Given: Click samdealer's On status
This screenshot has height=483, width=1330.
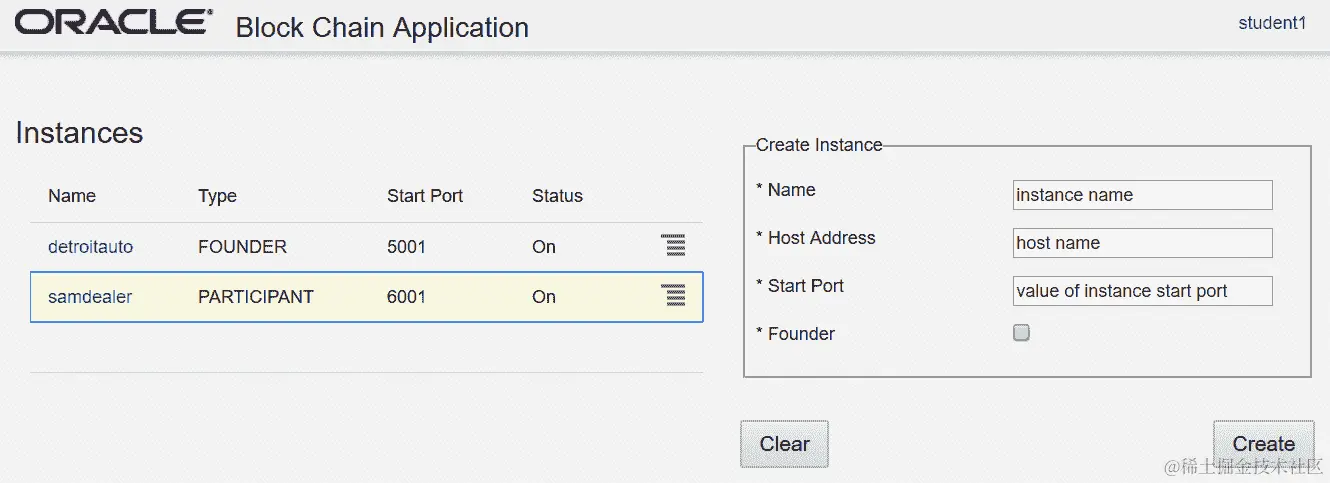Looking at the screenshot, I should point(544,297).
